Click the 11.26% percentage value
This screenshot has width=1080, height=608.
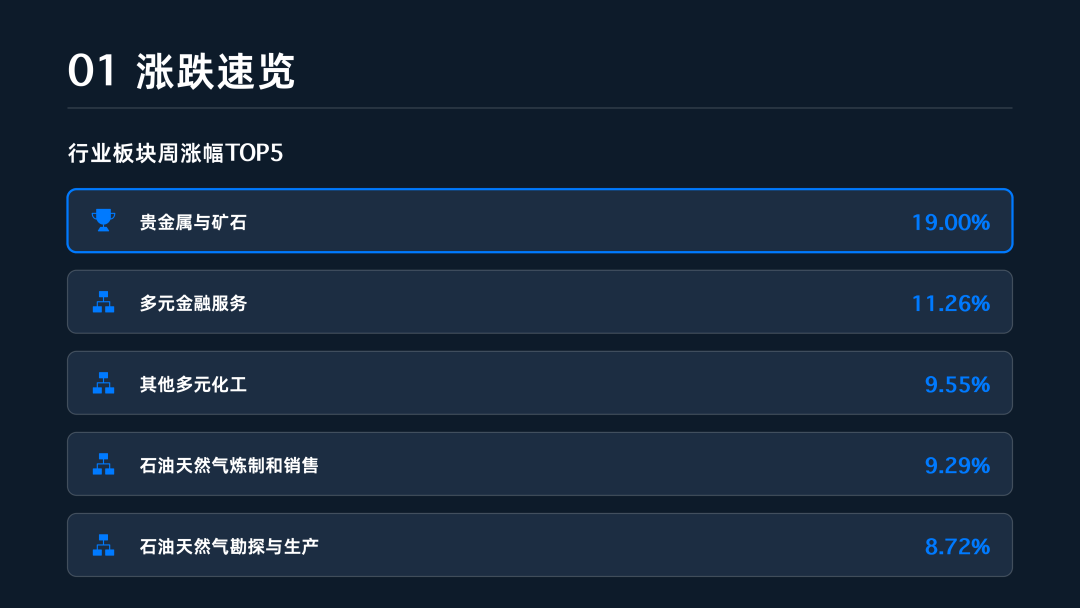coord(950,303)
